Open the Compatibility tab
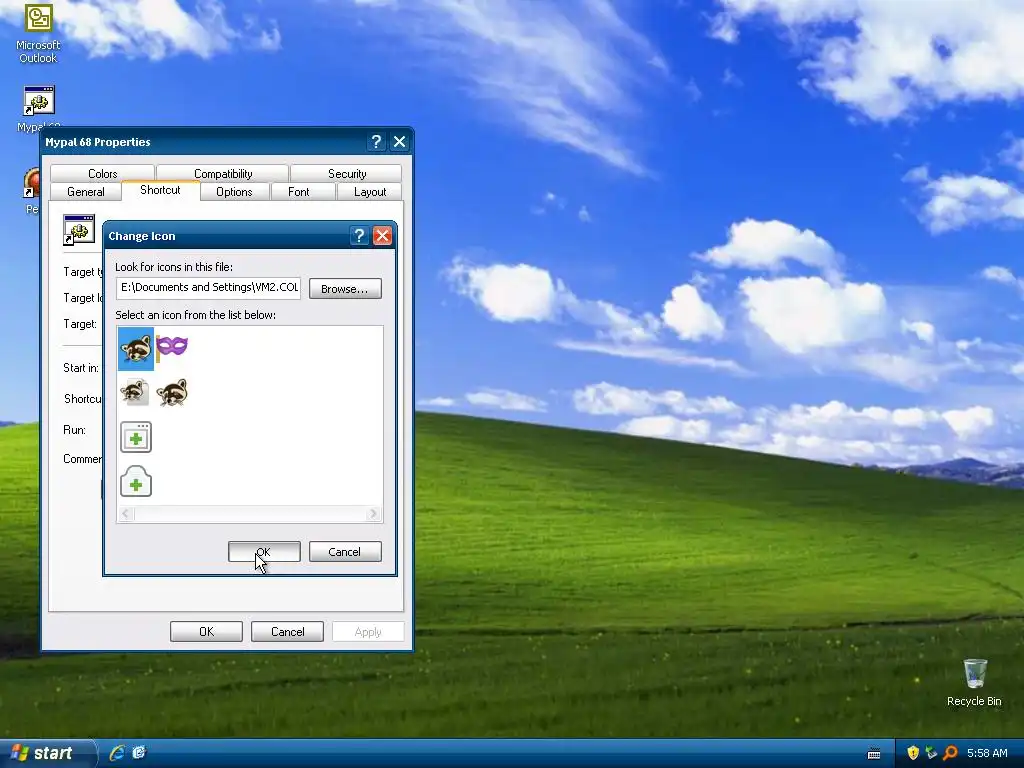This screenshot has height=768, width=1024. point(223,173)
